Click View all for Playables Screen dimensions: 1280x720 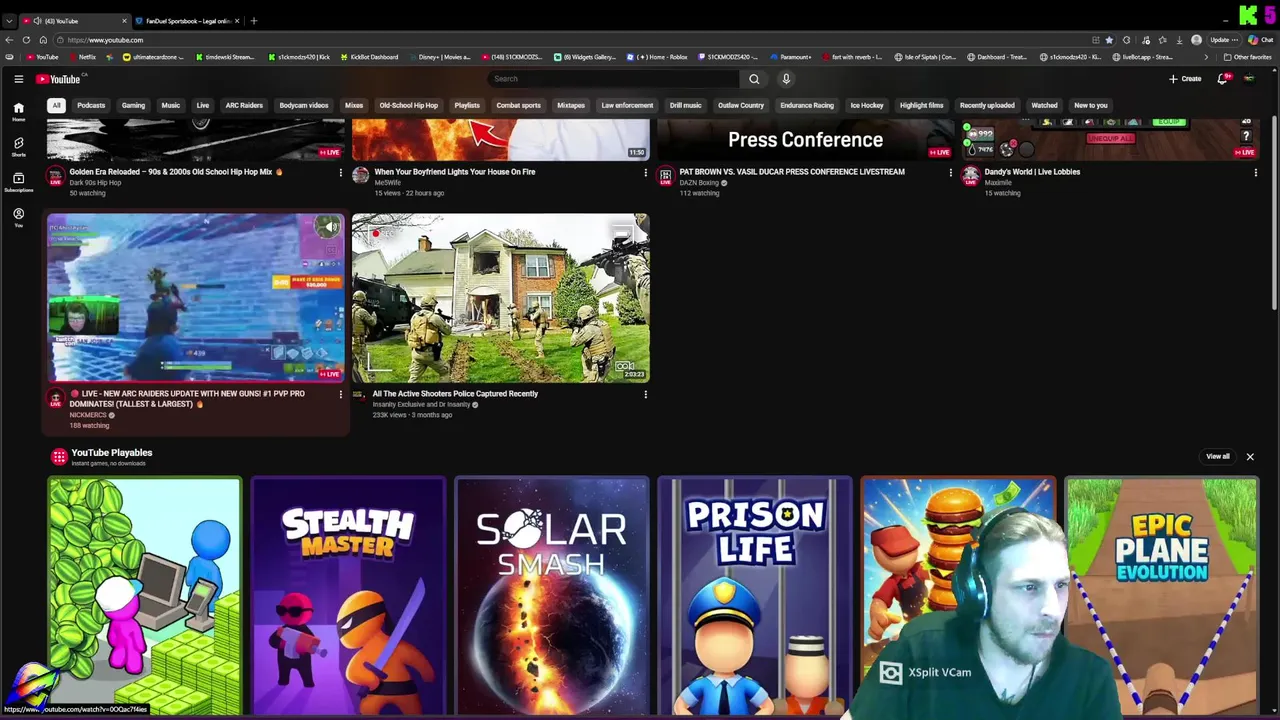coord(1217,457)
